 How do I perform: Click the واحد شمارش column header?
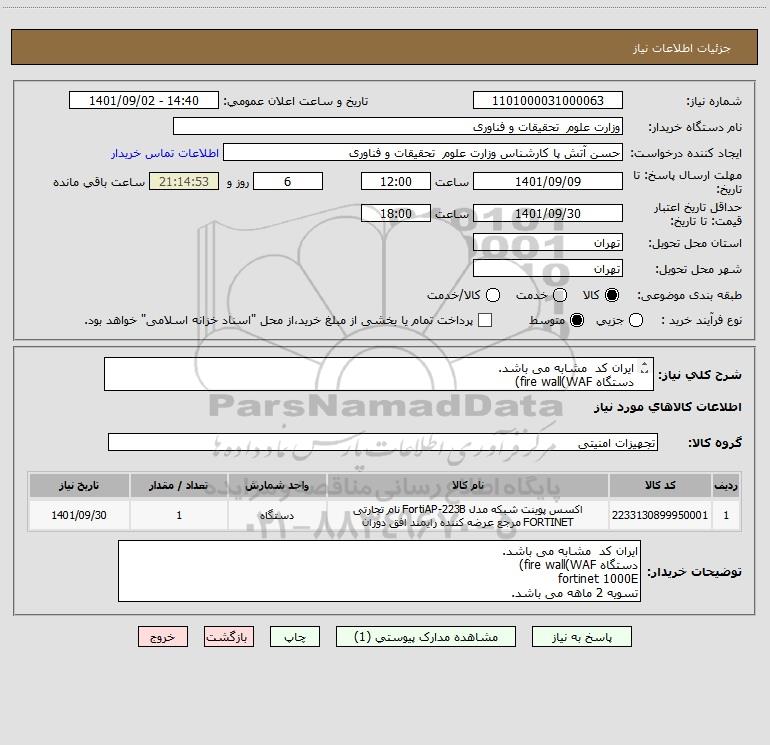point(277,486)
